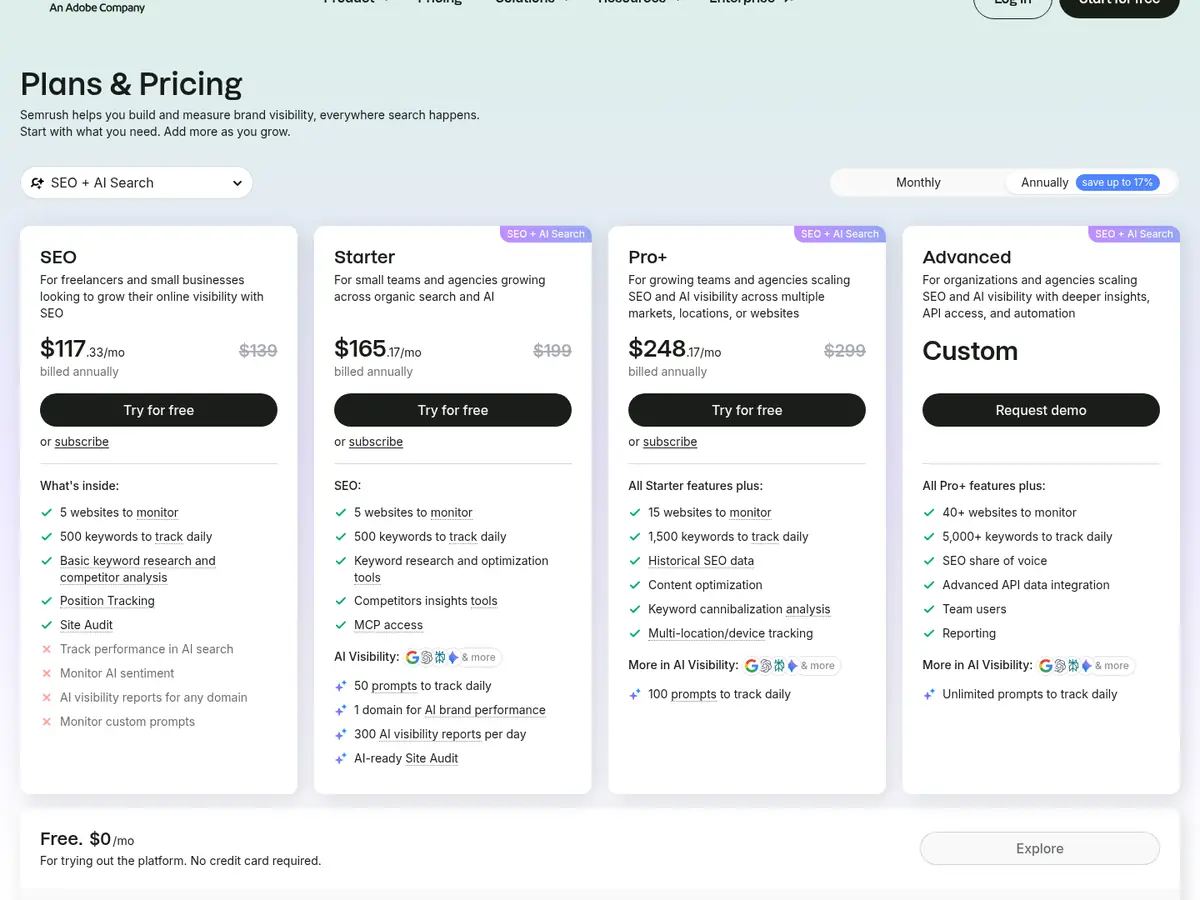This screenshot has height=900, width=1200.
Task: Click SEO + AI Search badge on Advanced card
Action: [x=1133, y=234]
